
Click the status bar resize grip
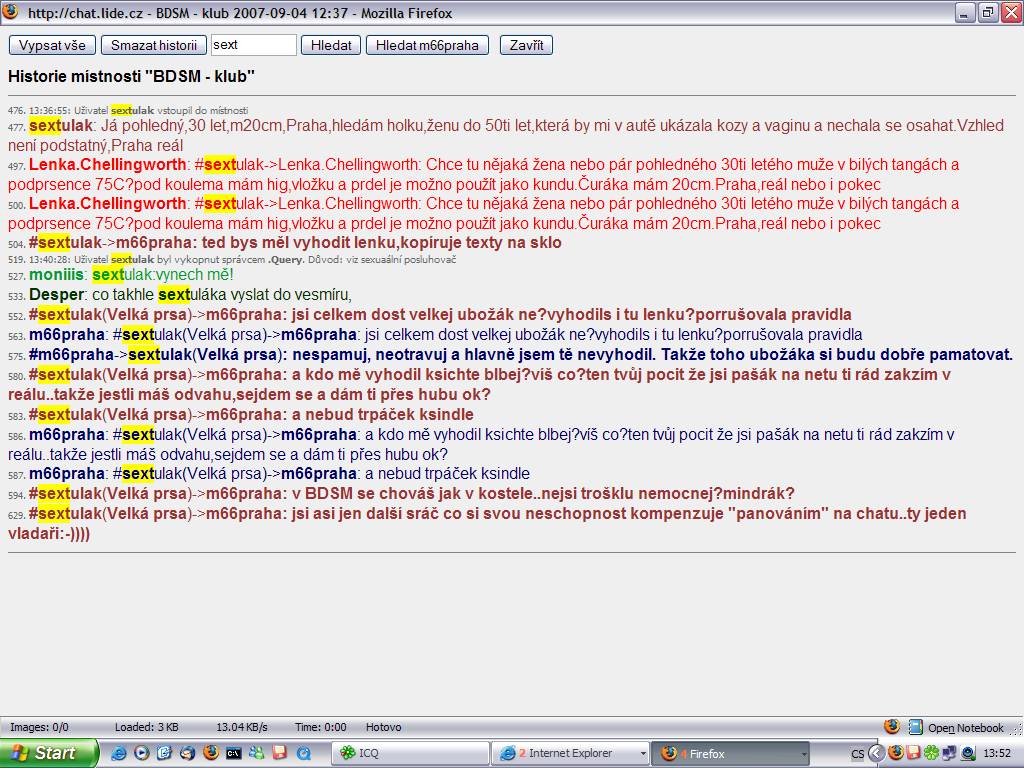(x=1017, y=728)
